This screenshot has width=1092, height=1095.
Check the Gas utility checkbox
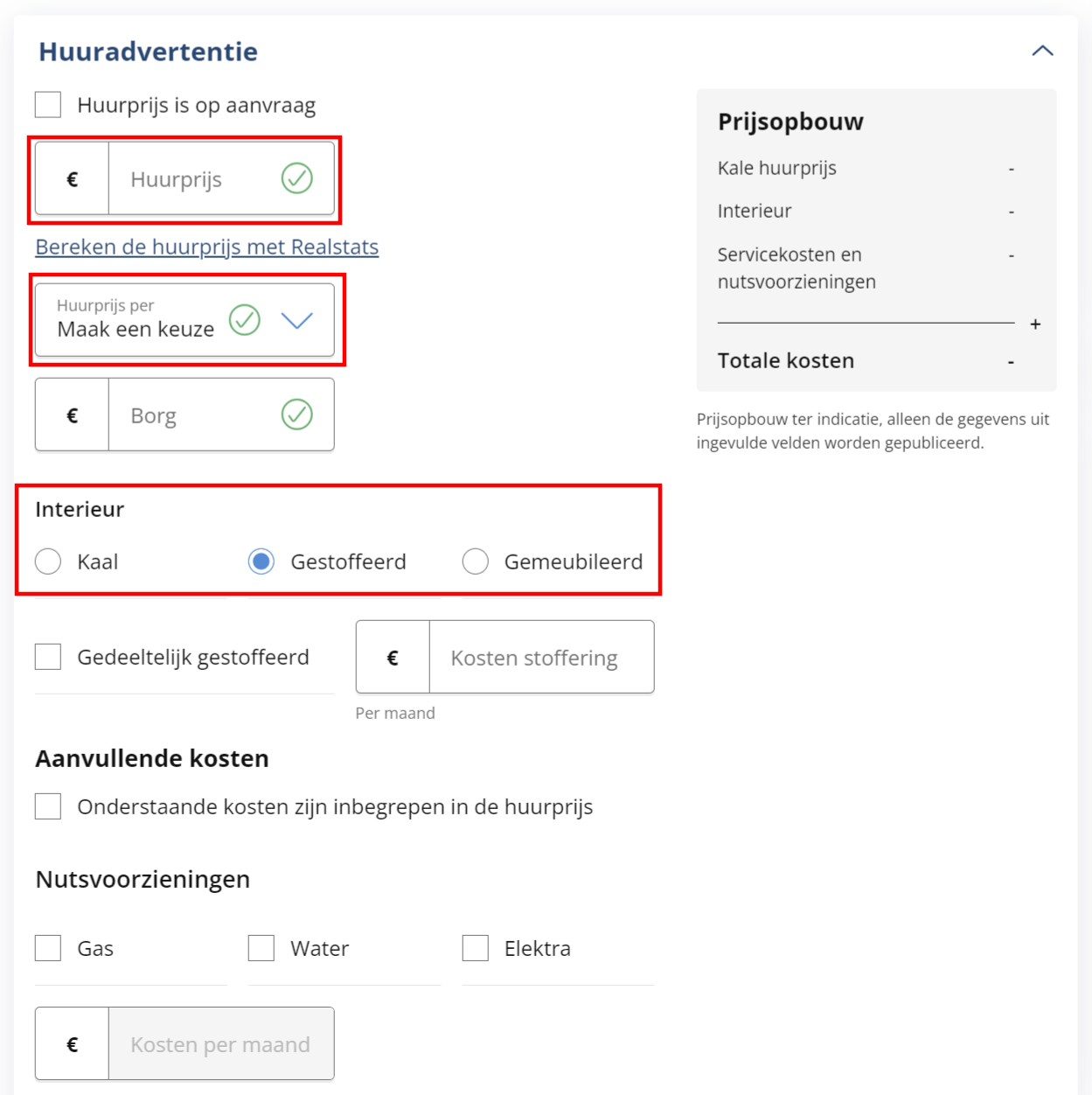tap(48, 948)
